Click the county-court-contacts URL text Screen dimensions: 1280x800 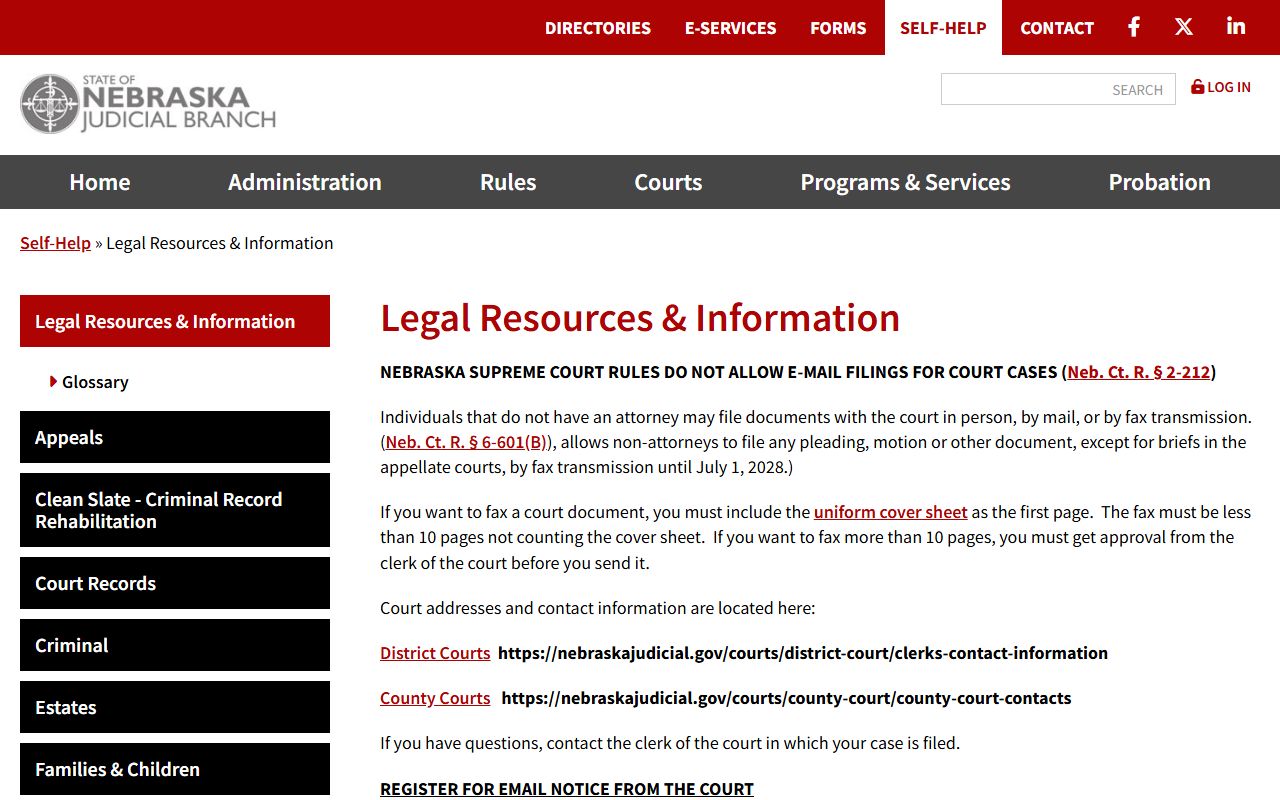[786, 698]
